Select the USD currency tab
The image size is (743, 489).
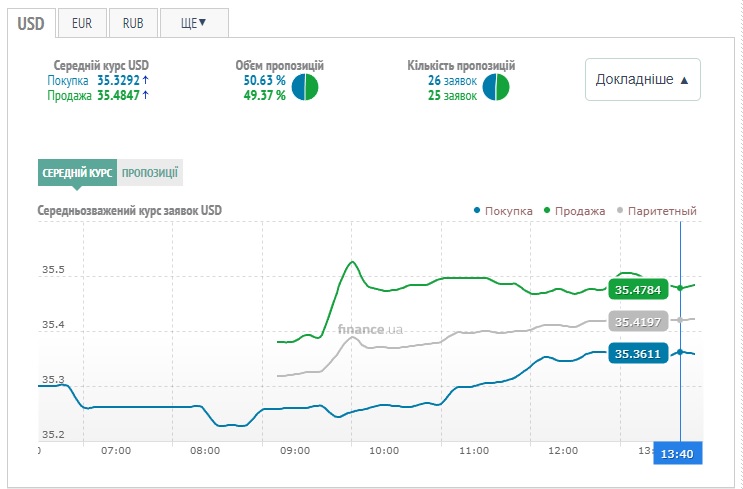click(x=31, y=22)
